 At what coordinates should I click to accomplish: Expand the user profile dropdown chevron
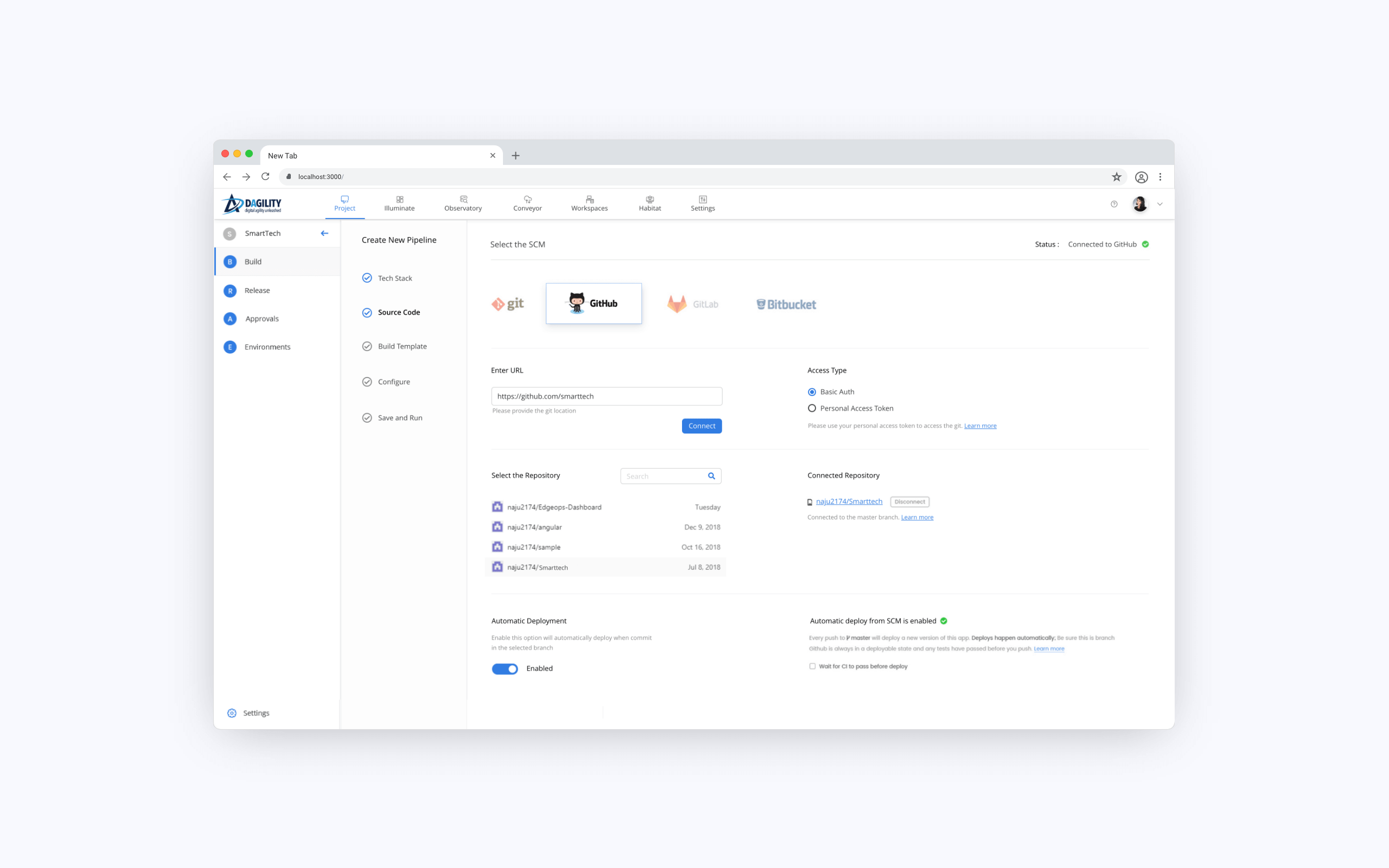coord(1159,204)
